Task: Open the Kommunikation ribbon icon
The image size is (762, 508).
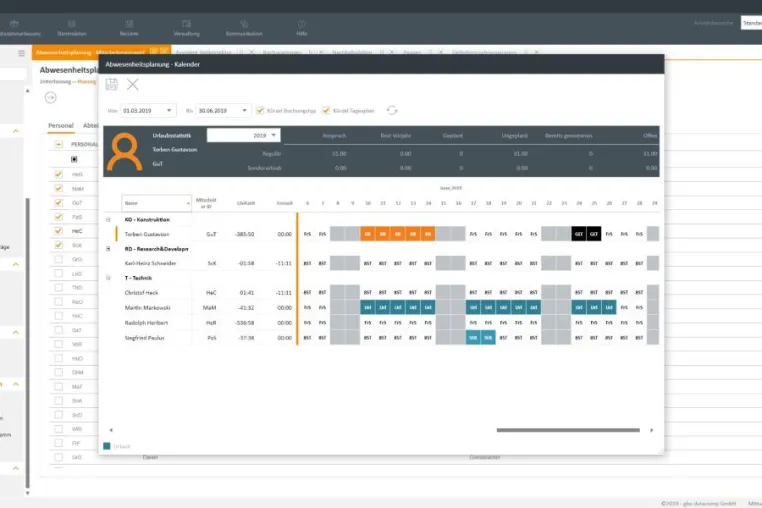Action: [x=244, y=28]
